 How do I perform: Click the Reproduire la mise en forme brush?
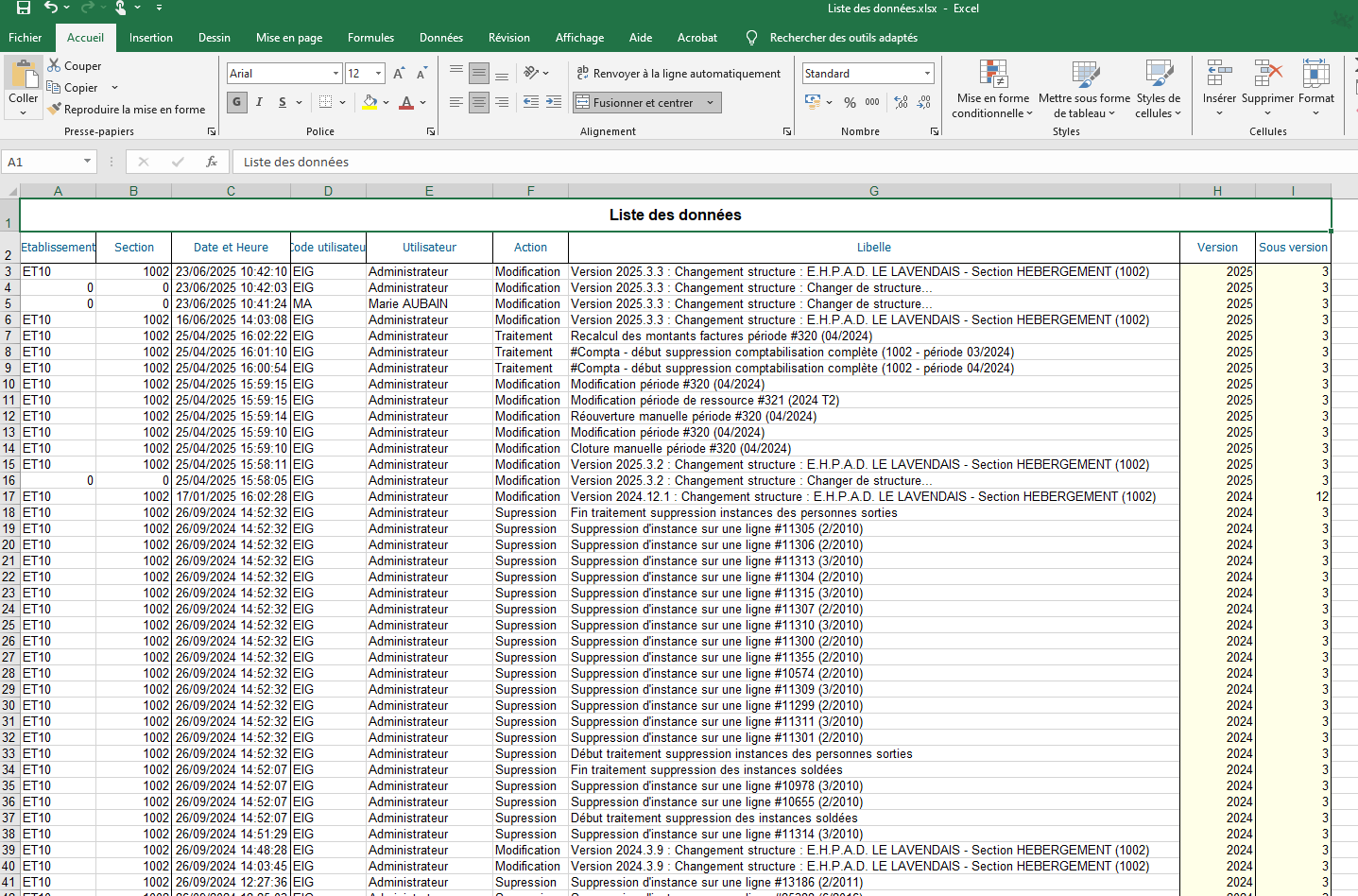(x=127, y=110)
